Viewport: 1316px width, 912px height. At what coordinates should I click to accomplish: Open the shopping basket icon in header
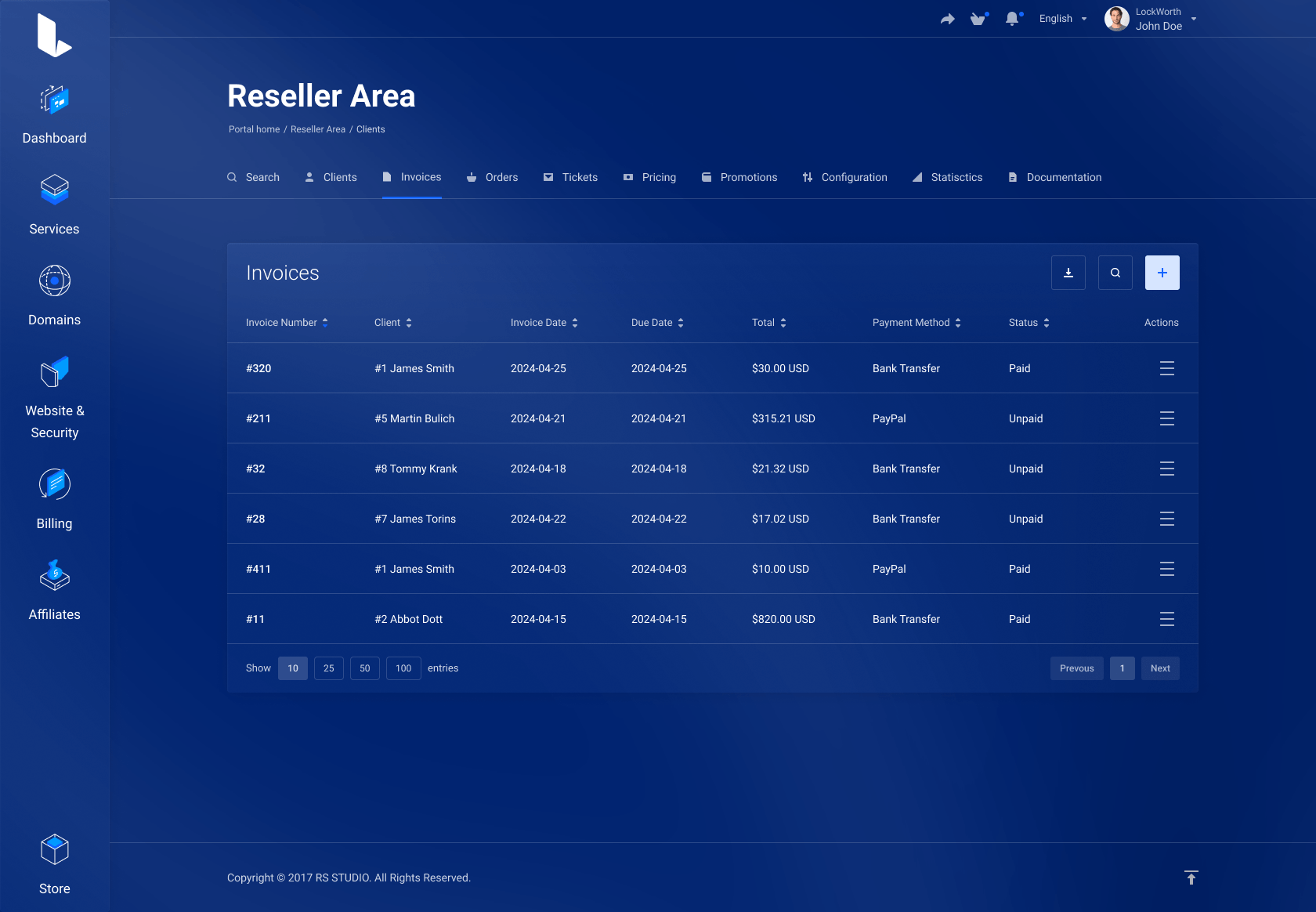[x=978, y=19]
